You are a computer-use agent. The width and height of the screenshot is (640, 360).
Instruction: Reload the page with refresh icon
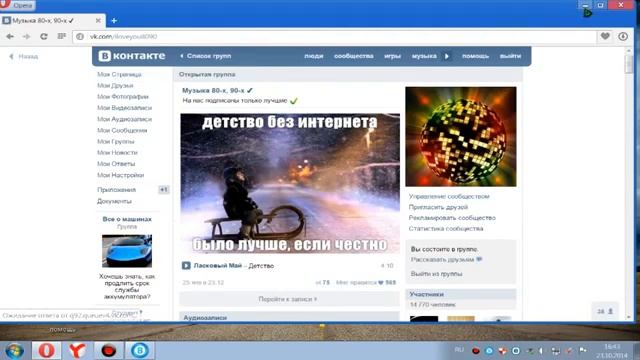click(44, 36)
